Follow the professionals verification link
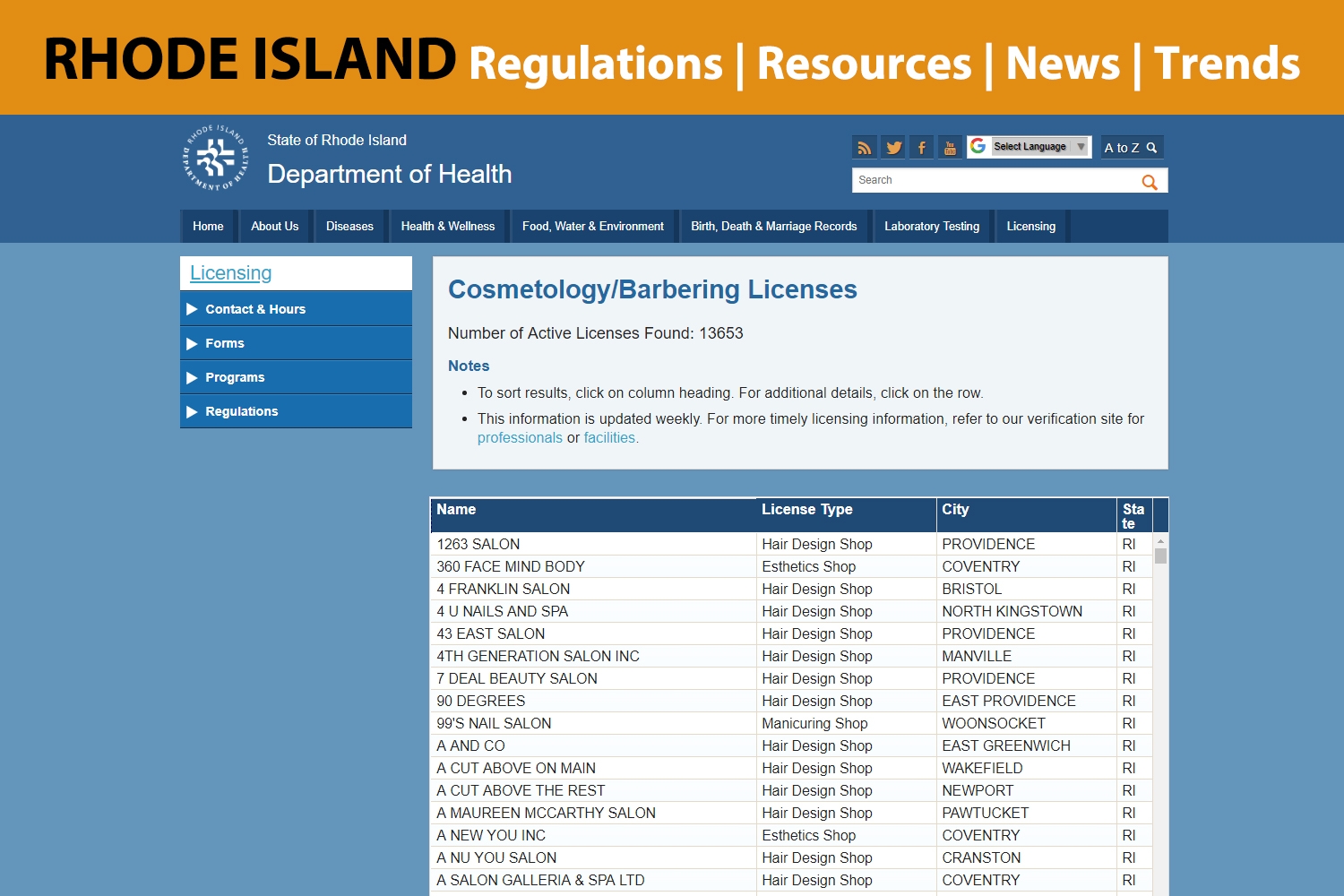 (x=520, y=438)
